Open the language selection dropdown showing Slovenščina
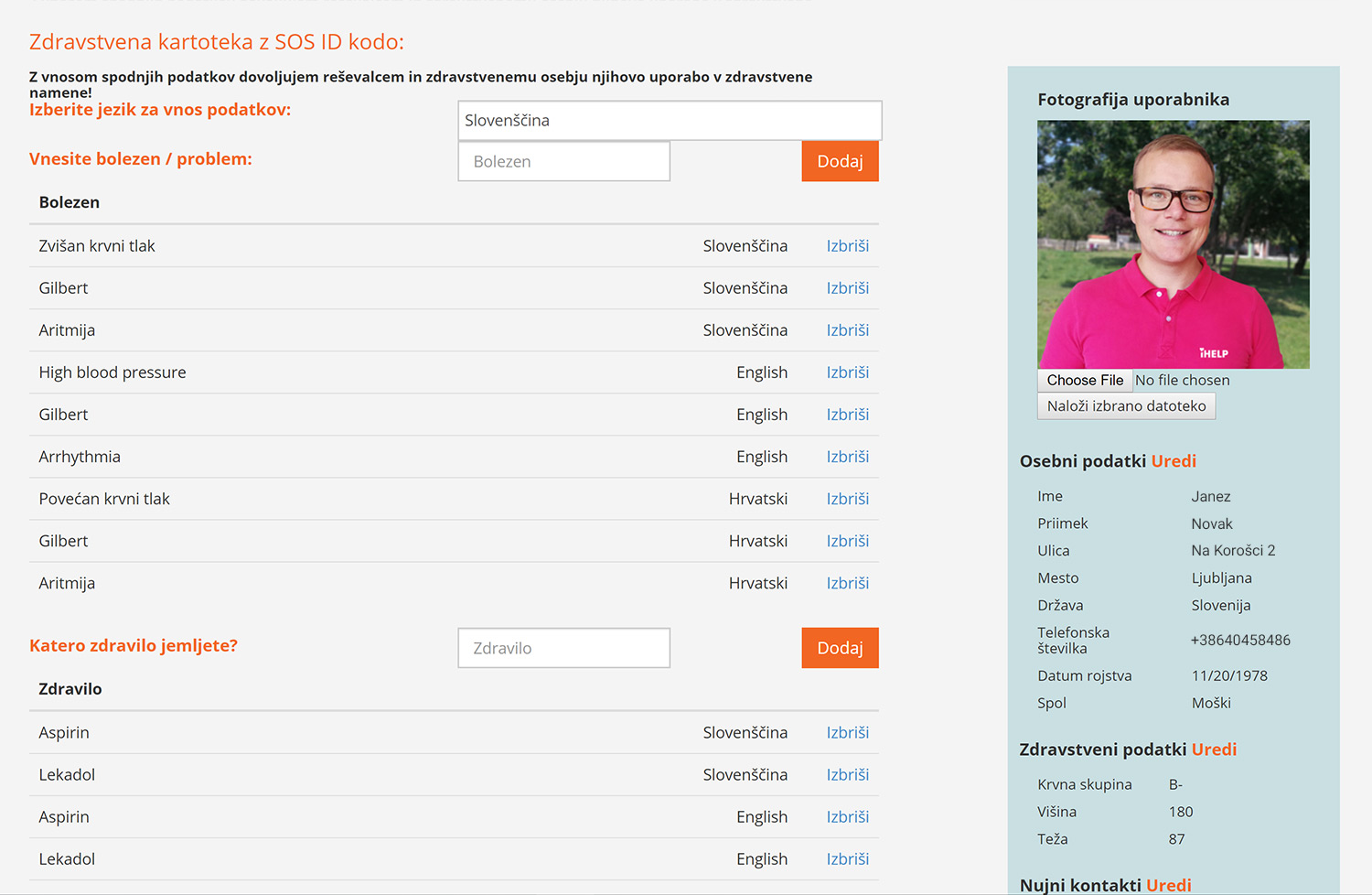Image resolution: width=1372 pixels, height=895 pixels. click(669, 121)
